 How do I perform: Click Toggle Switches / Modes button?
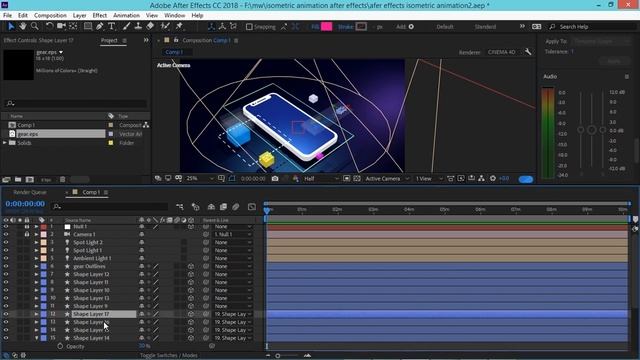169,356
